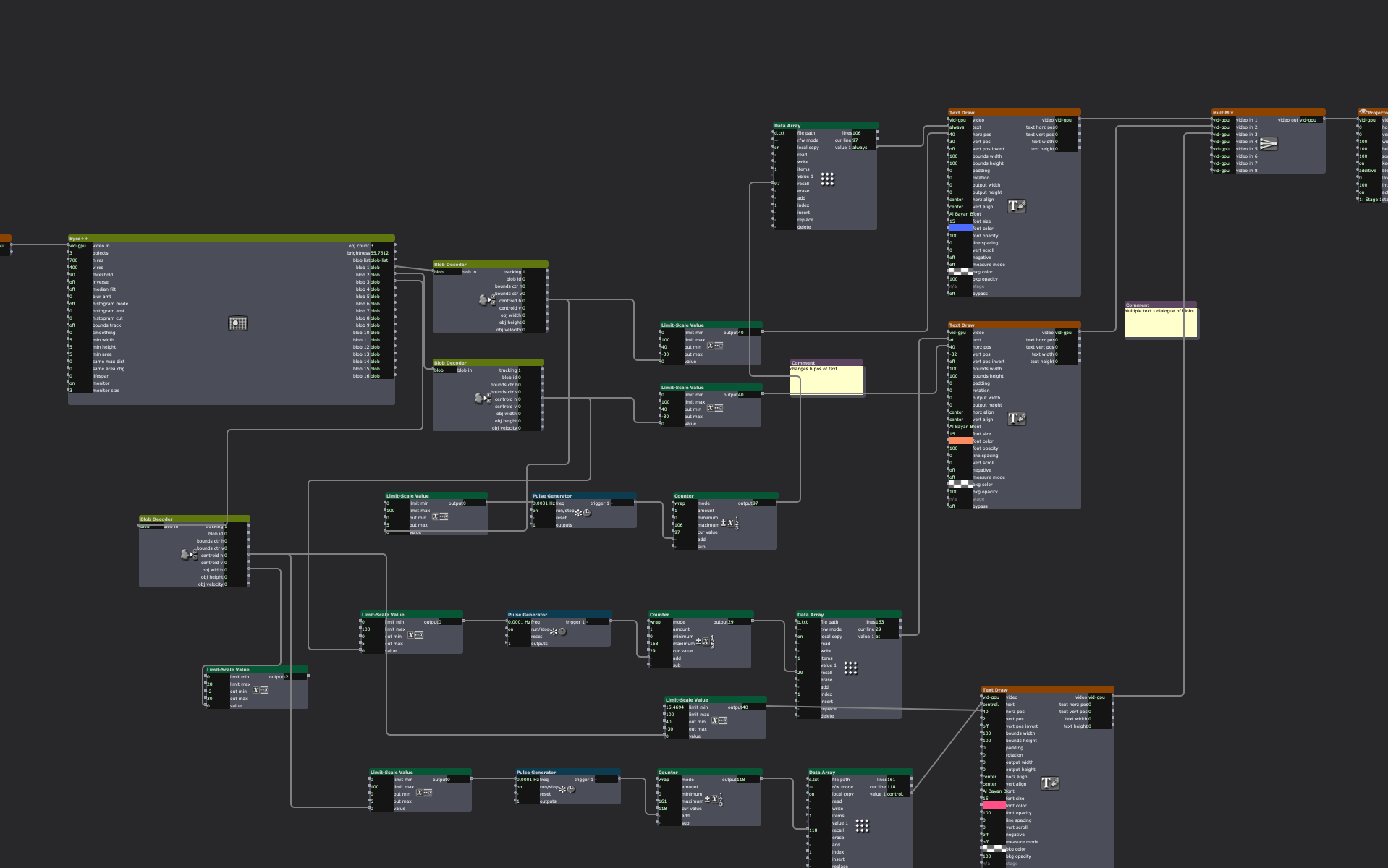Select the MultiMix actor title bar
Image resolution: width=1388 pixels, height=868 pixels.
coord(1269,112)
